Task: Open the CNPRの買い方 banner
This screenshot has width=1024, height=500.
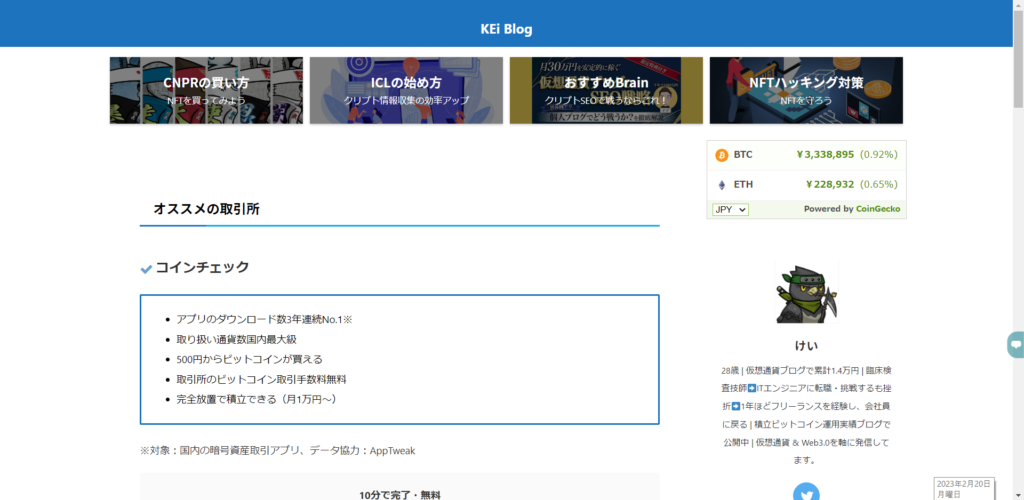Action: [x=206, y=90]
